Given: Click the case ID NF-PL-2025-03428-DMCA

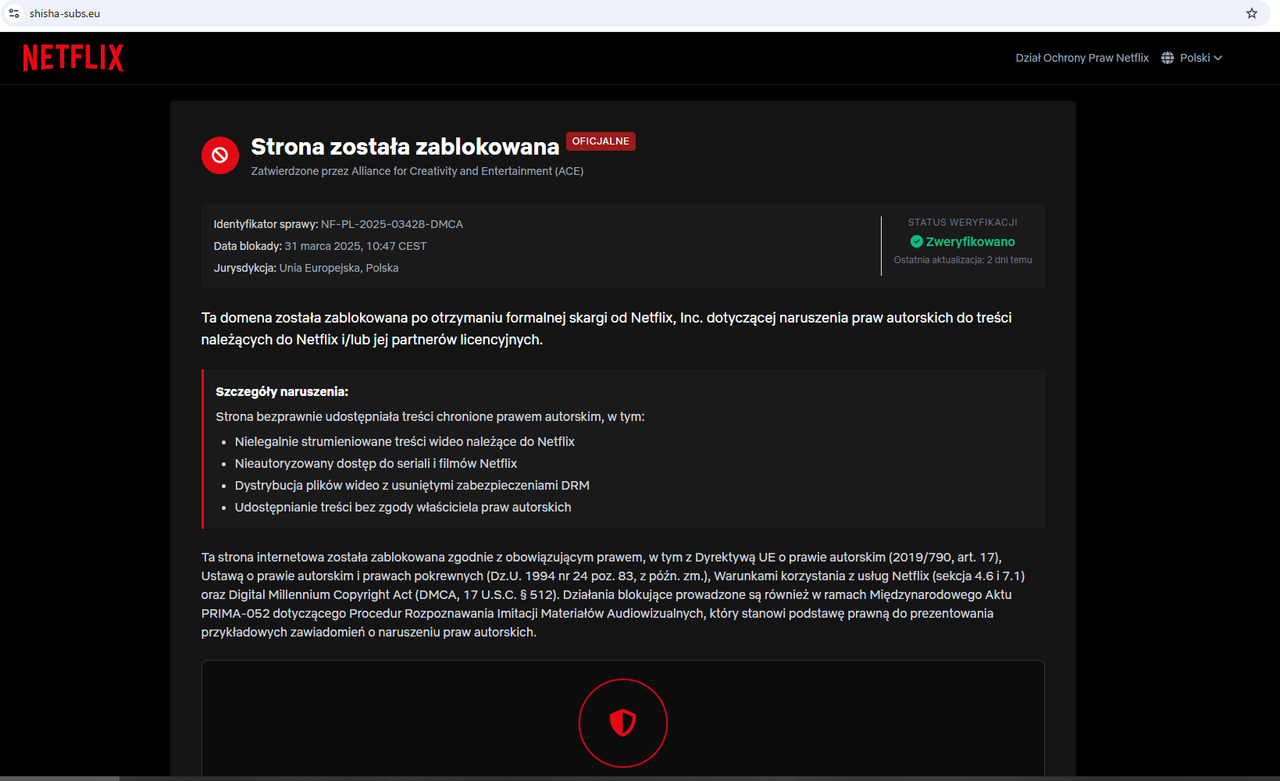Looking at the screenshot, I should tap(392, 224).
